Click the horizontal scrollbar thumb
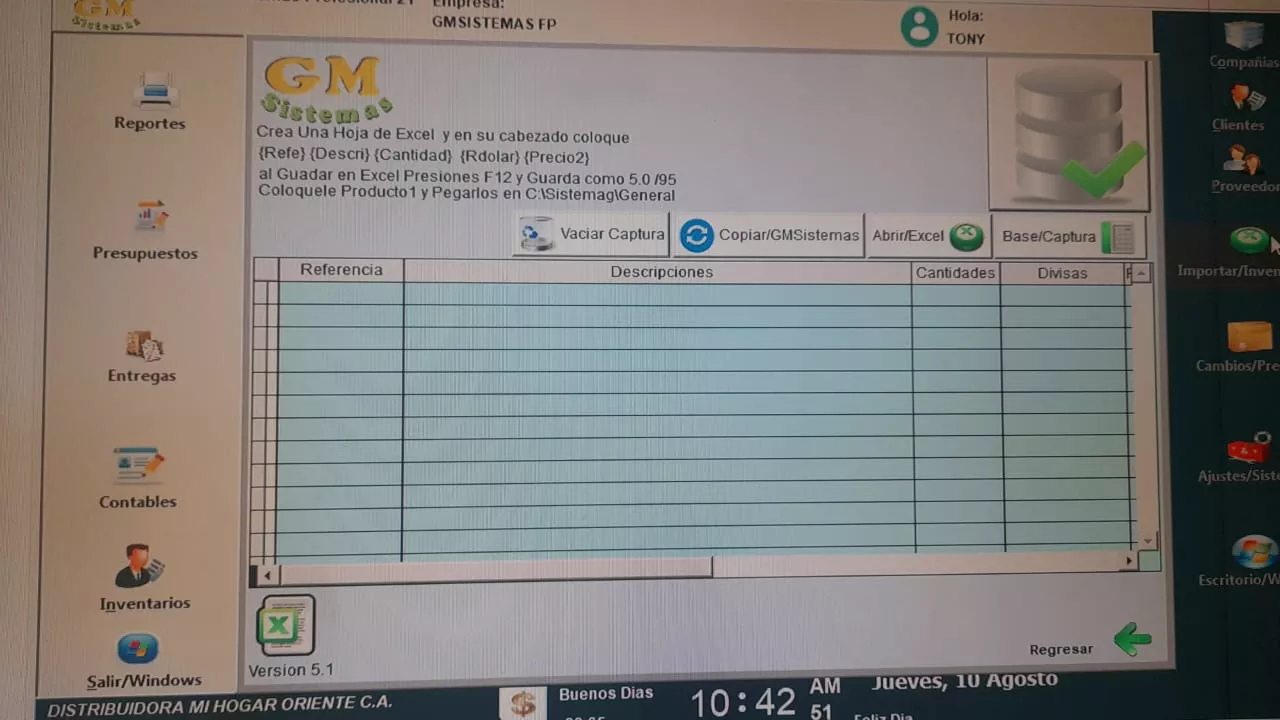This screenshot has width=1280, height=720. click(x=496, y=570)
